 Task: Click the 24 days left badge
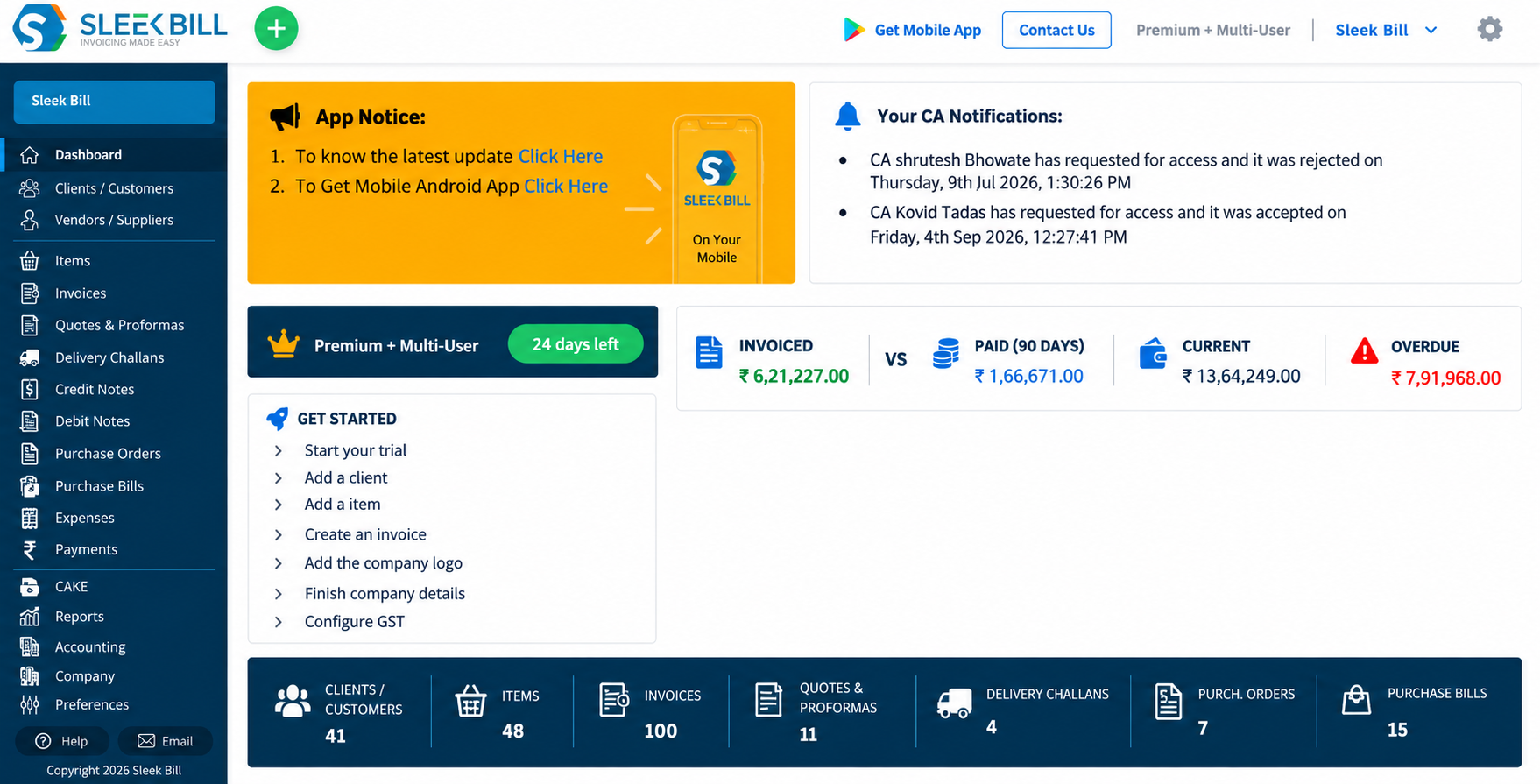coord(576,344)
